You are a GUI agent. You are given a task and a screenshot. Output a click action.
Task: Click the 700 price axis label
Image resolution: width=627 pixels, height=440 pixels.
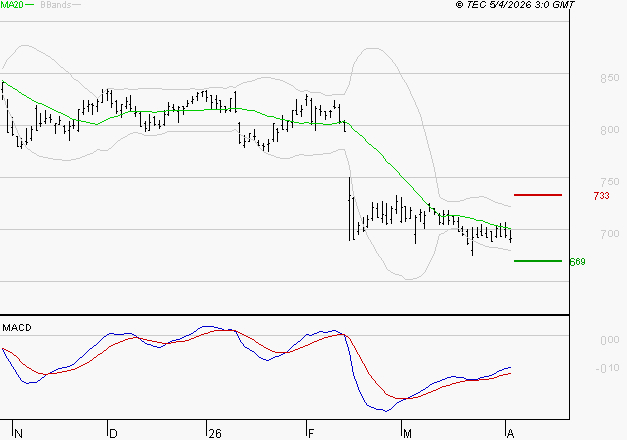609,234
